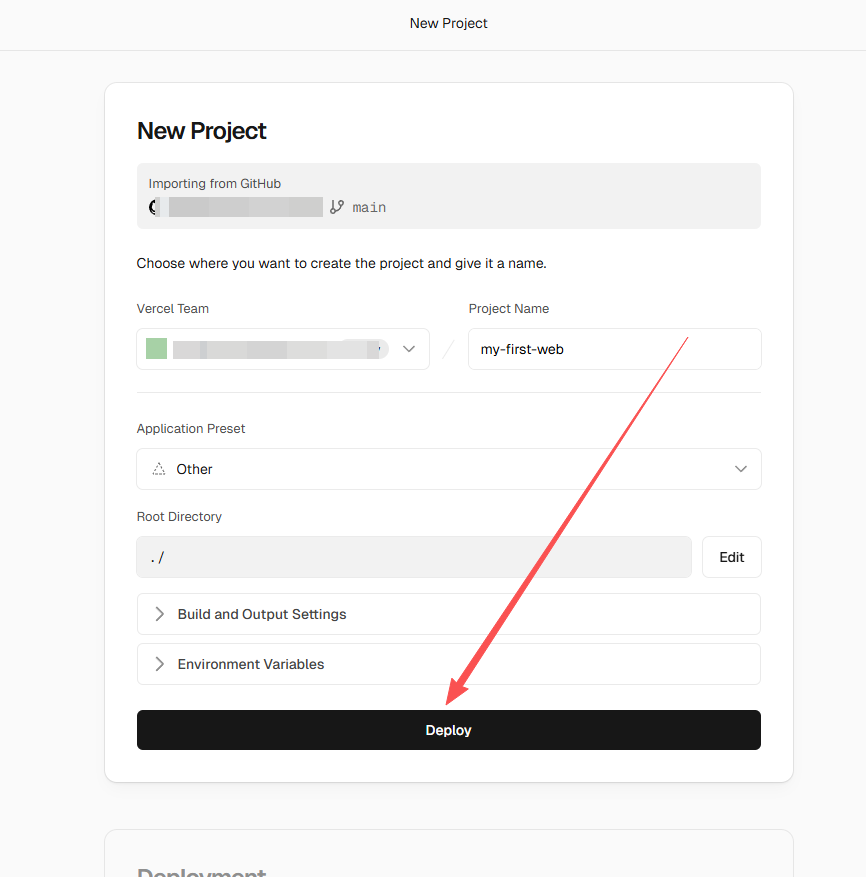The image size is (866, 877).
Task: Click the git branch icon beside main
Action: 337,207
